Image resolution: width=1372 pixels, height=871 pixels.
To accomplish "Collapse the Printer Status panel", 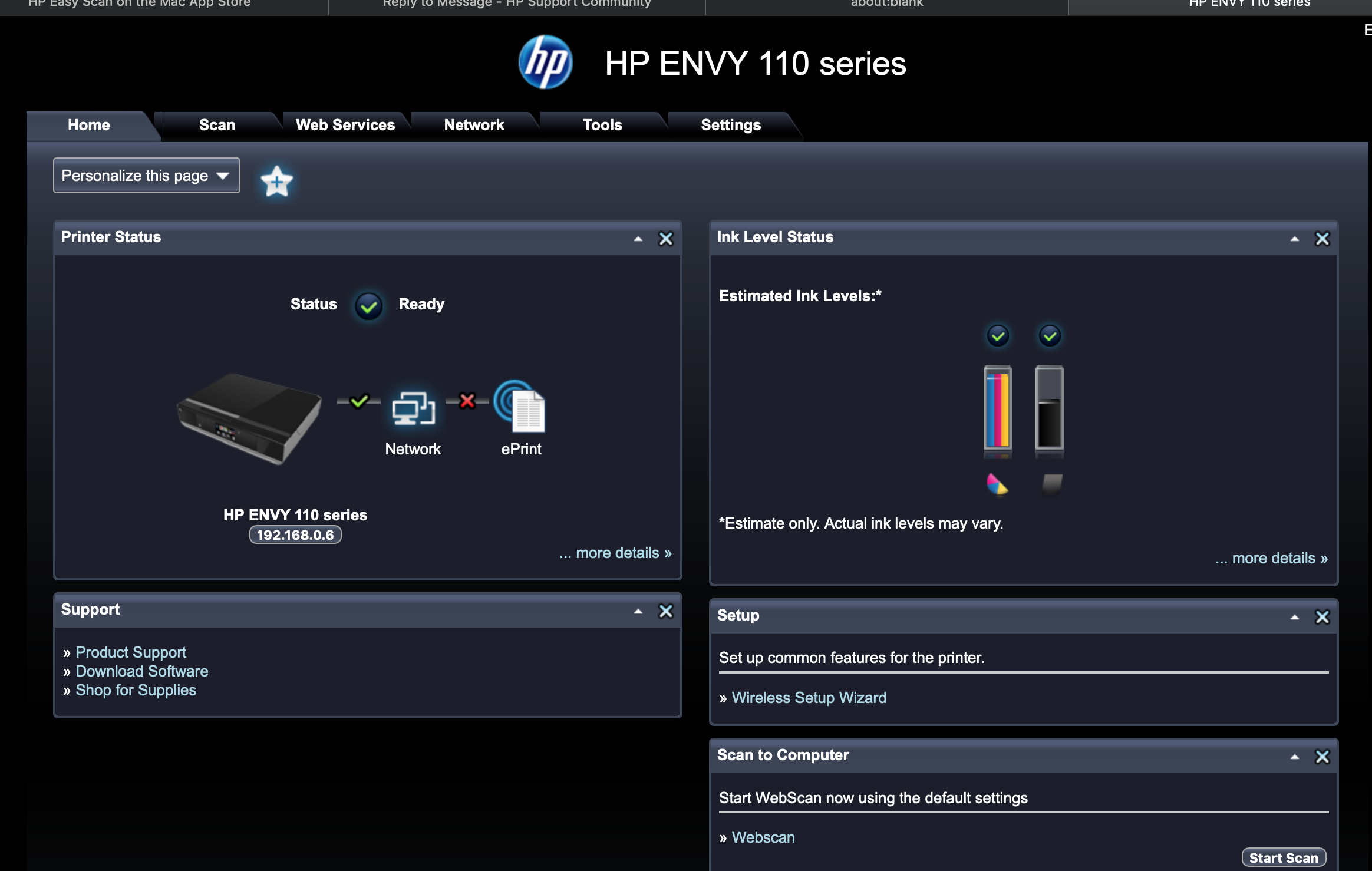I will (637, 239).
